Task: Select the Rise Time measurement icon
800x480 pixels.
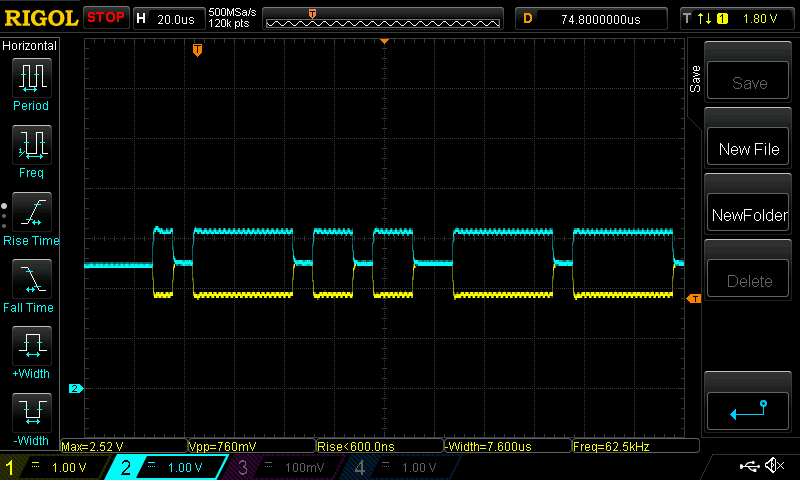Action: 32,212
